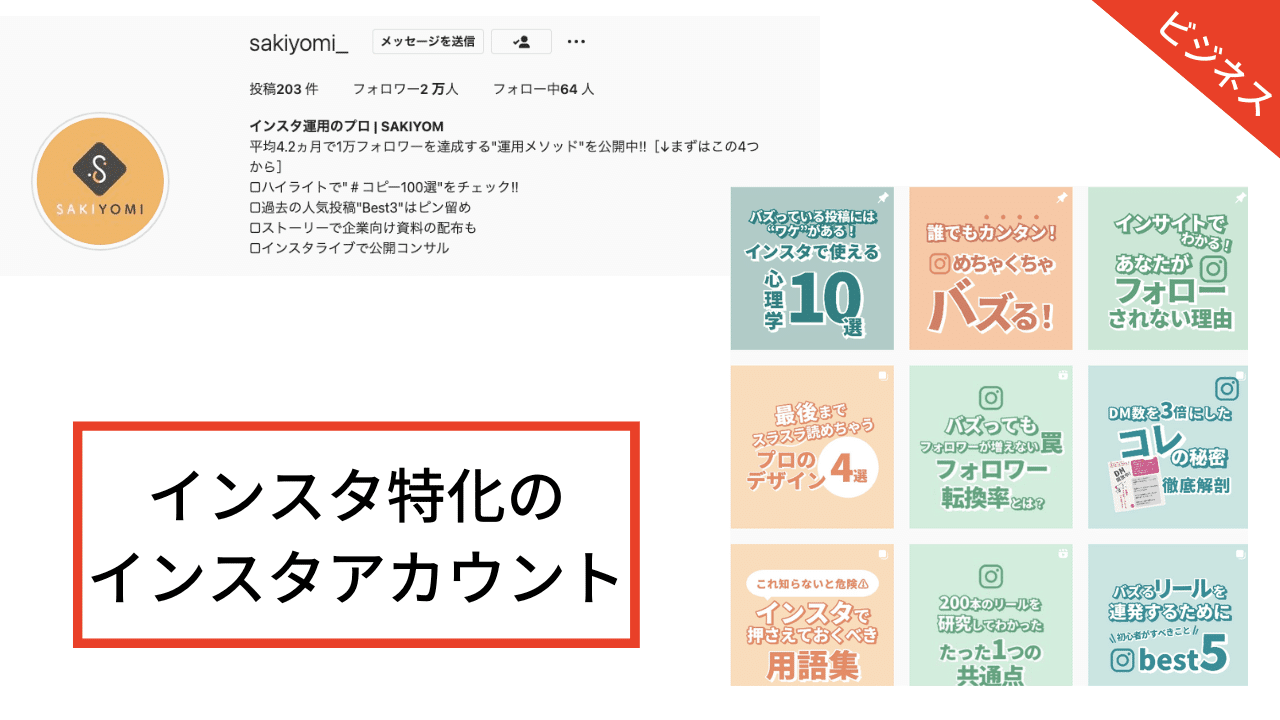Click the pin icon on フォローされない理由 post
This screenshot has height=720, width=1280.
tap(1239, 198)
